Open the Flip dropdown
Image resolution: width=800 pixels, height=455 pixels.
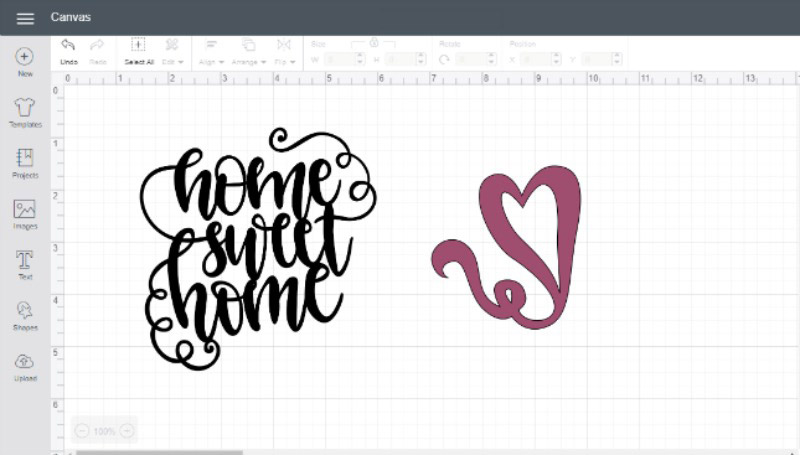tap(285, 52)
